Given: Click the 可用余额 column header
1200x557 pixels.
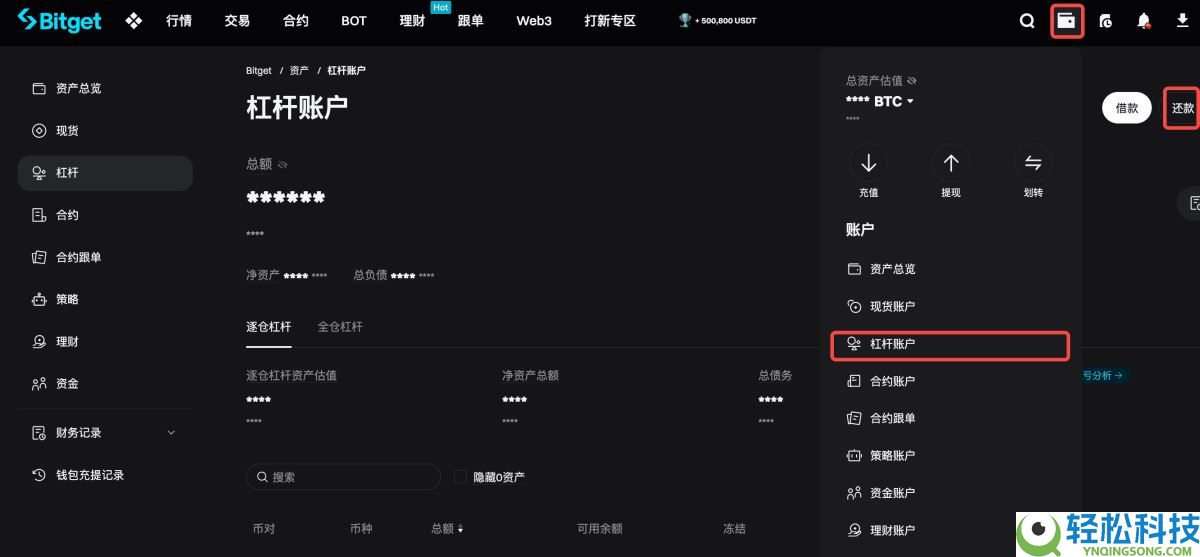Looking at the screenshot, I should point(599,528).
